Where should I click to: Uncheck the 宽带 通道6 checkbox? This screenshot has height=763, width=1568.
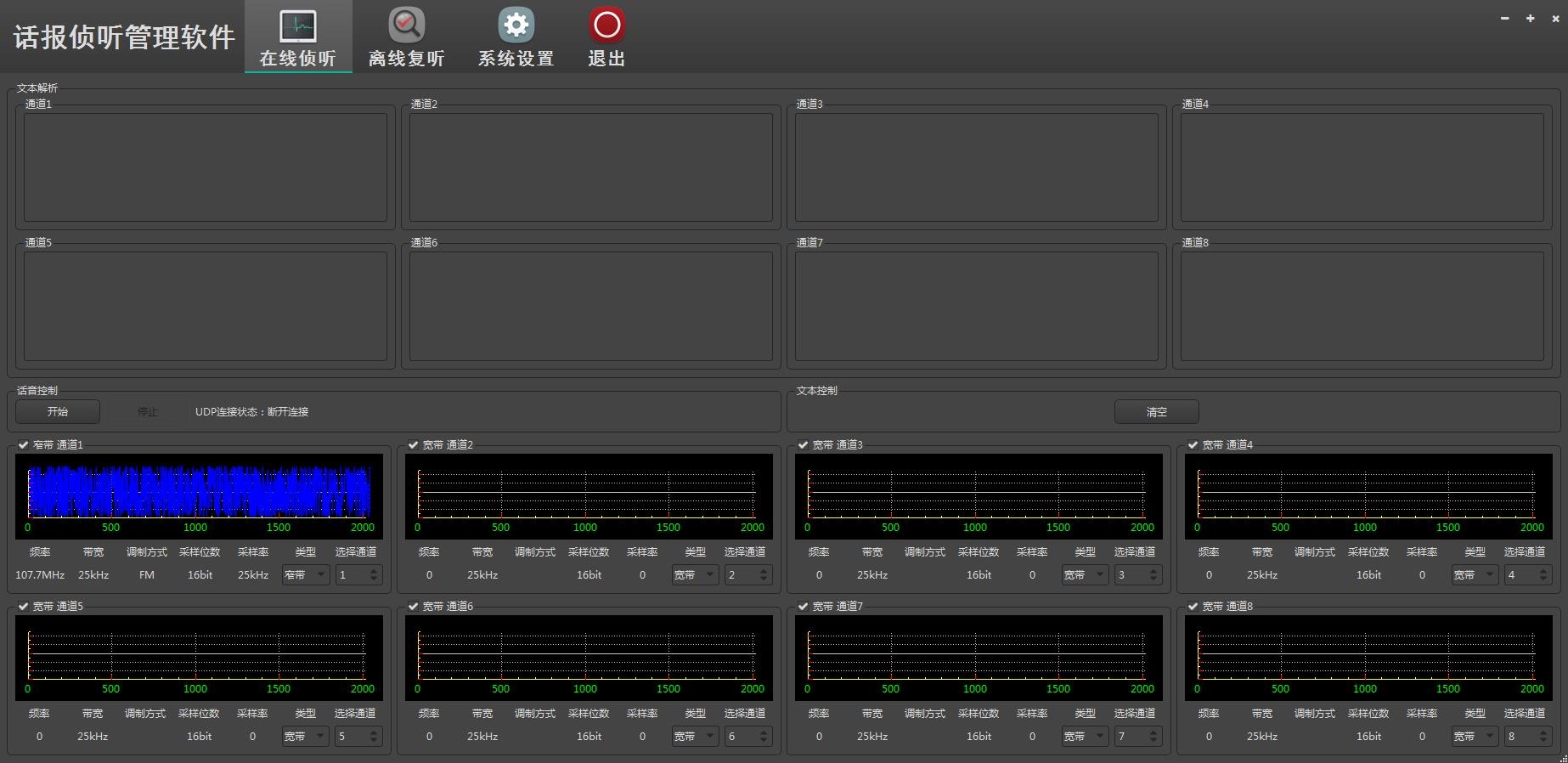point(414,606)
